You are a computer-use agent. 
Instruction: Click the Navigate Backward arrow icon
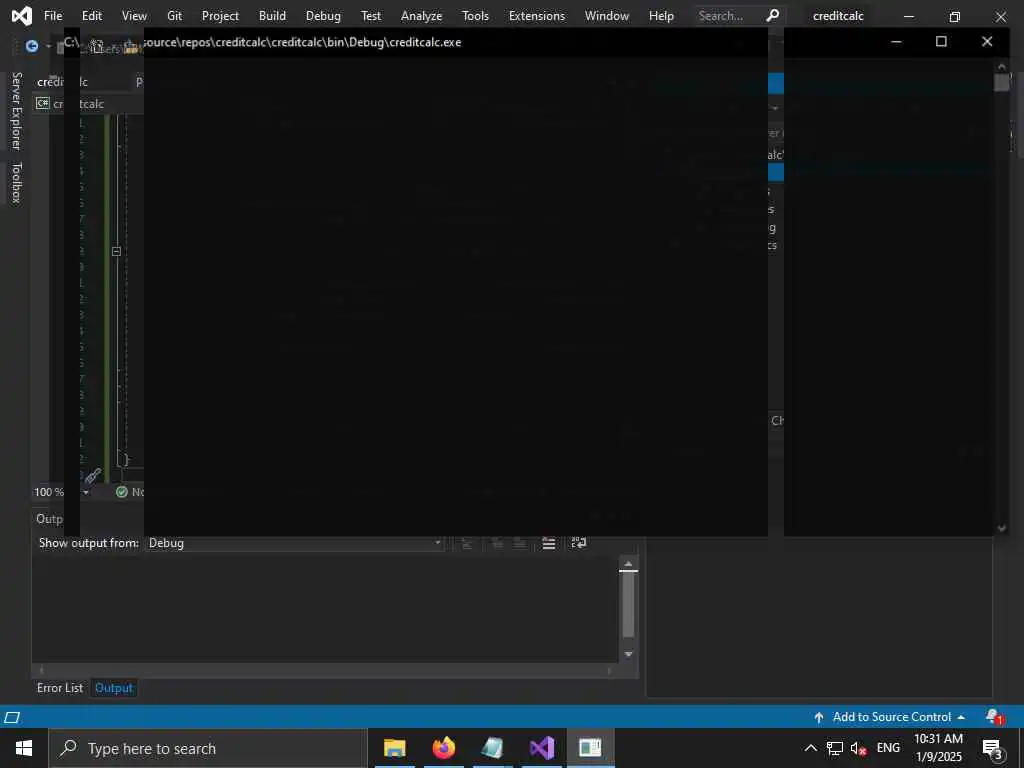click(31, 46)
